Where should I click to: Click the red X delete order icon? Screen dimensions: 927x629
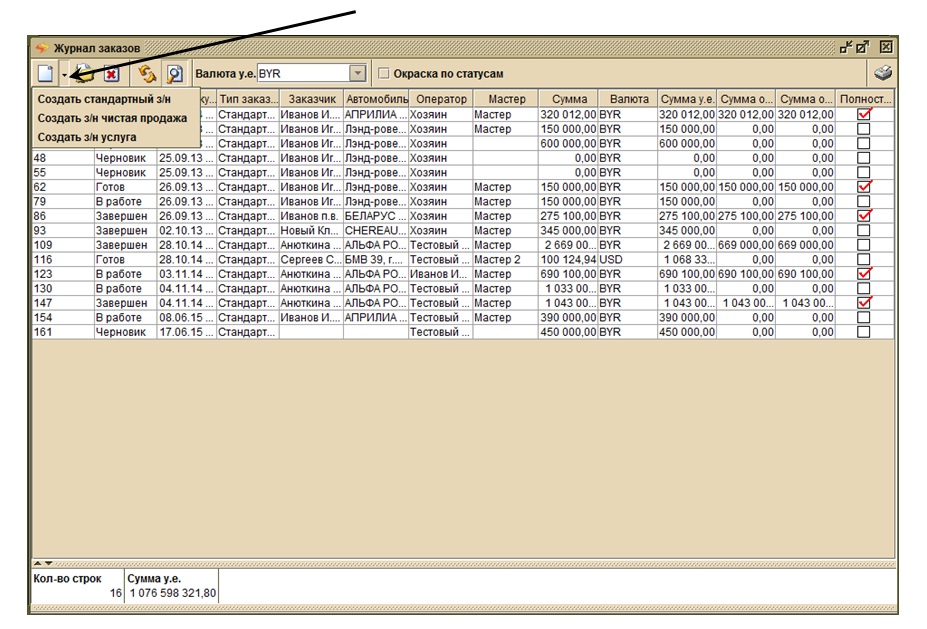click(x=111, y=74)
